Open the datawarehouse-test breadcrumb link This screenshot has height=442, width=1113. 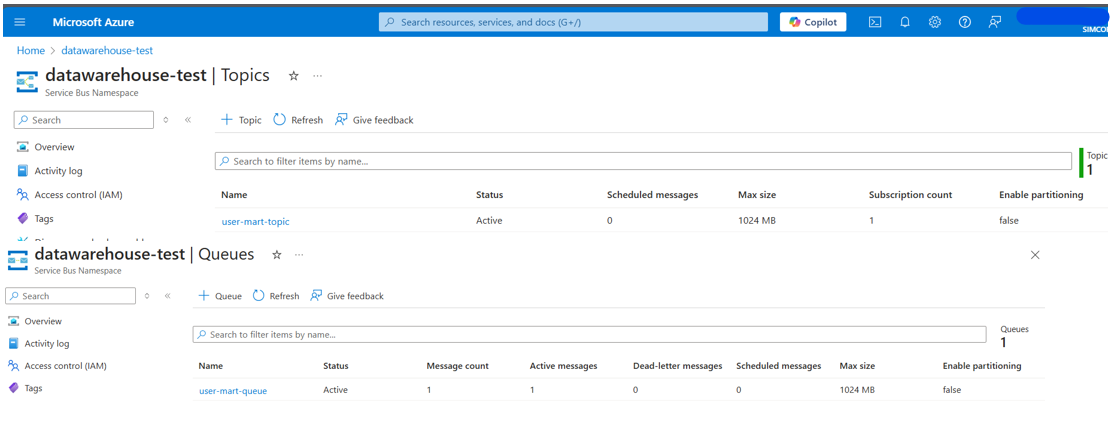[x=107, y=50]
